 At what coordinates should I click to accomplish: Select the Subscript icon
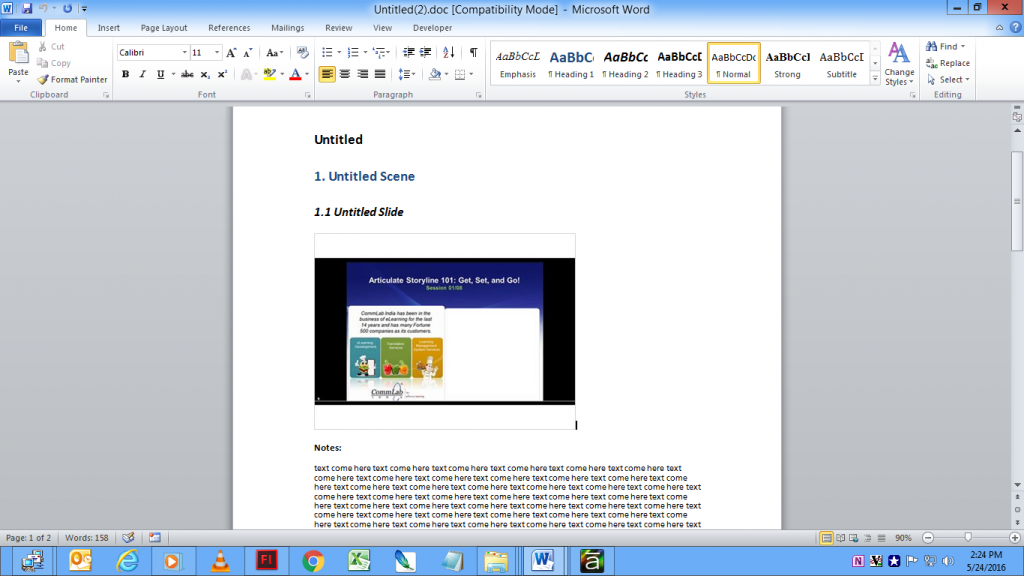(x=204, y=74)
